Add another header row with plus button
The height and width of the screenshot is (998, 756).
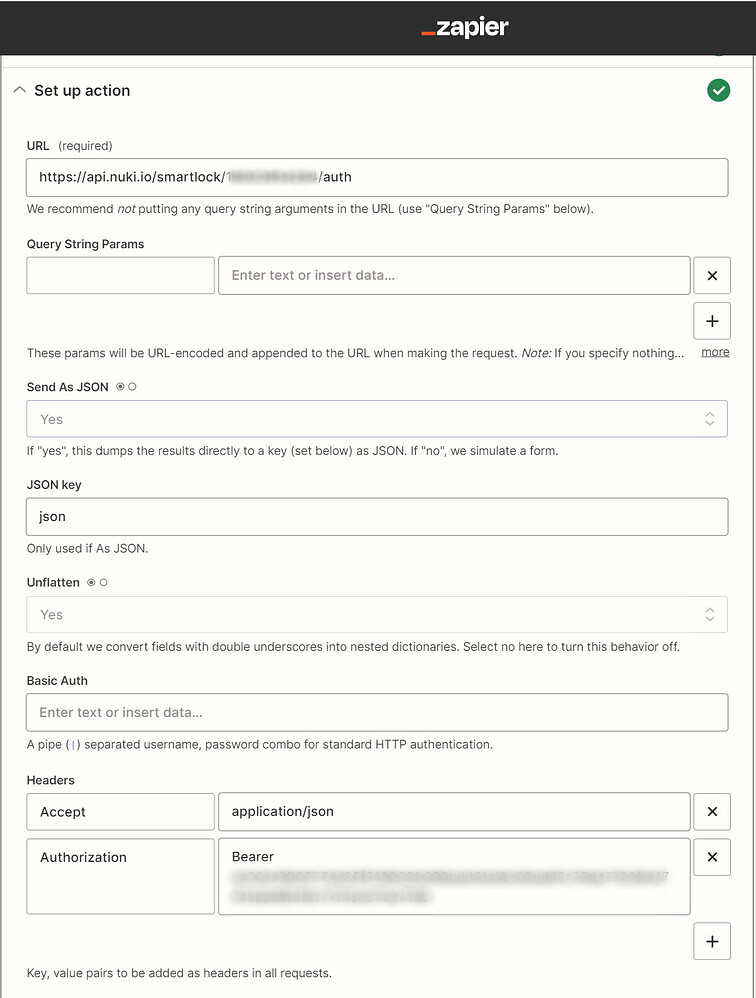(712, 941)
